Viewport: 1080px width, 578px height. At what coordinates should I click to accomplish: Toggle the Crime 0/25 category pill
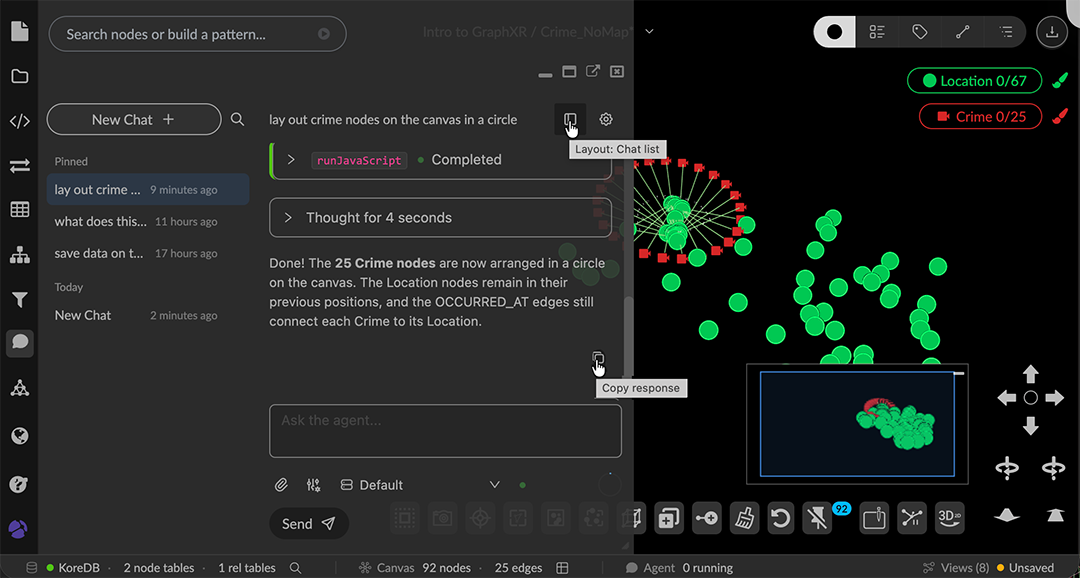point(981,116)
